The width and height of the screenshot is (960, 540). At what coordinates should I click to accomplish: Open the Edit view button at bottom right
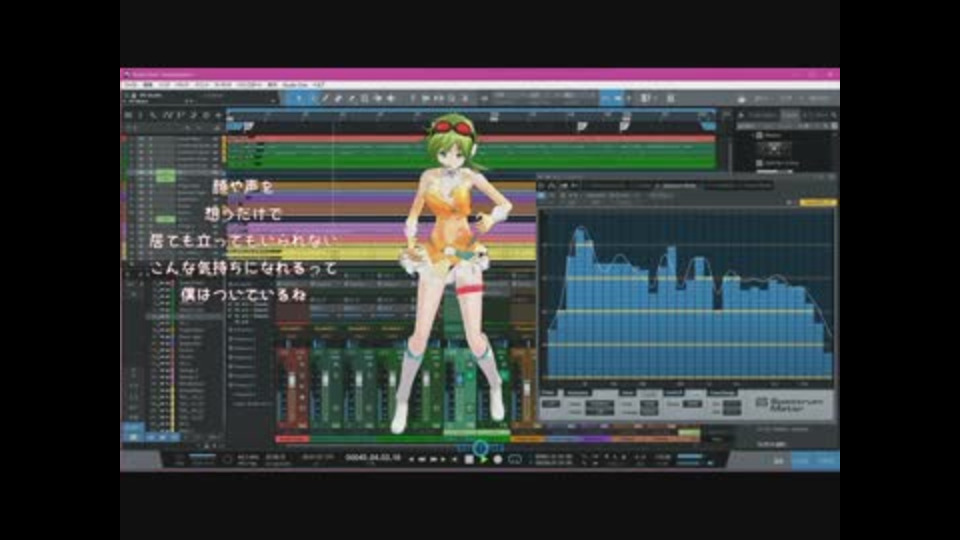coord(778,460)
